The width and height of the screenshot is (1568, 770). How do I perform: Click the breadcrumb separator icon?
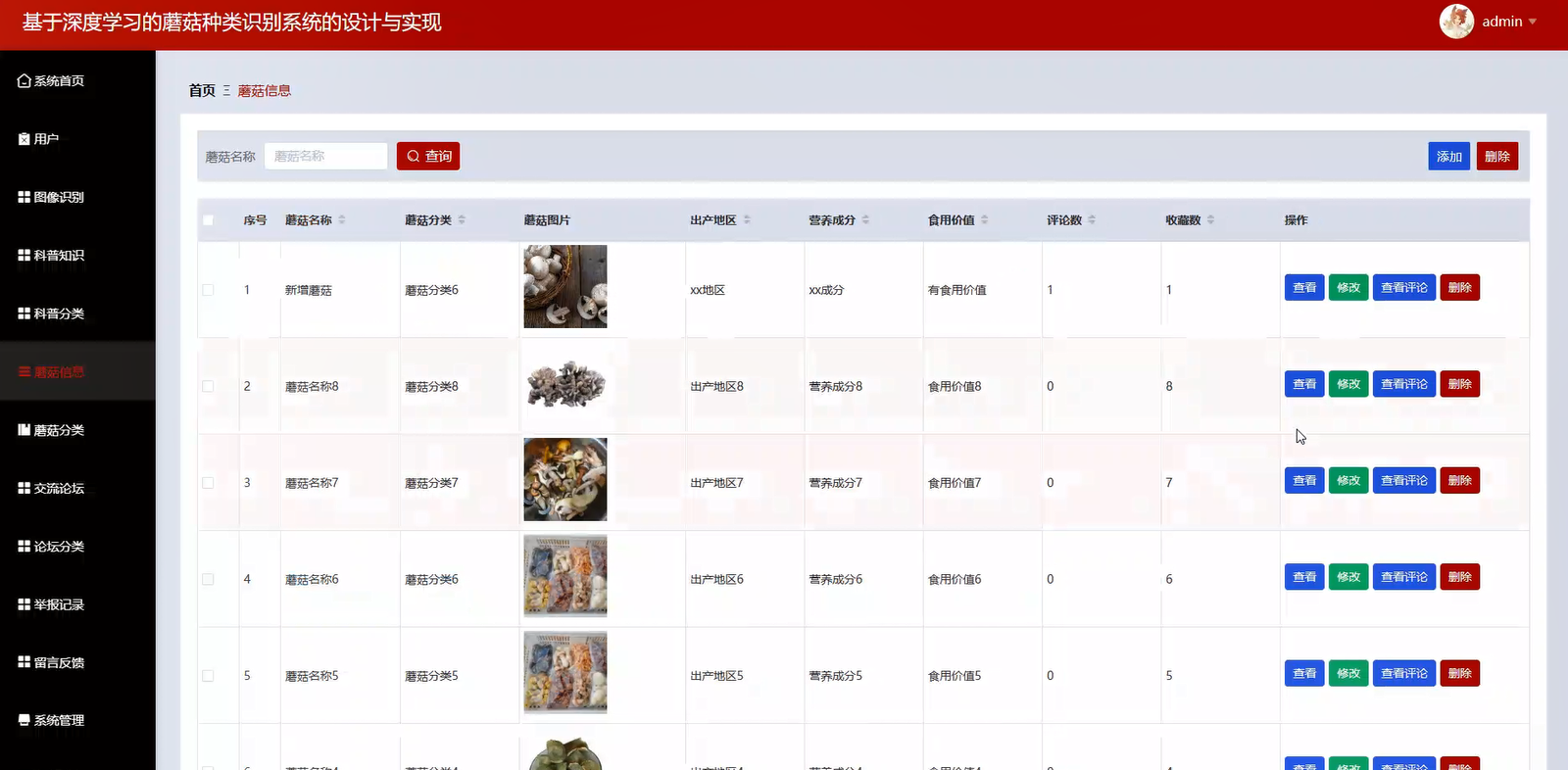(226, 90)
